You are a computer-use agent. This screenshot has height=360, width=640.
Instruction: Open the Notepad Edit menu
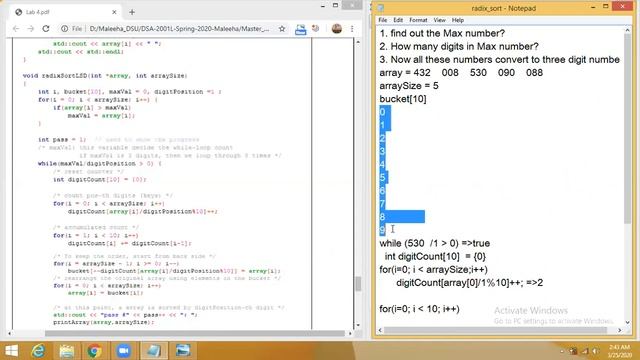398,20
